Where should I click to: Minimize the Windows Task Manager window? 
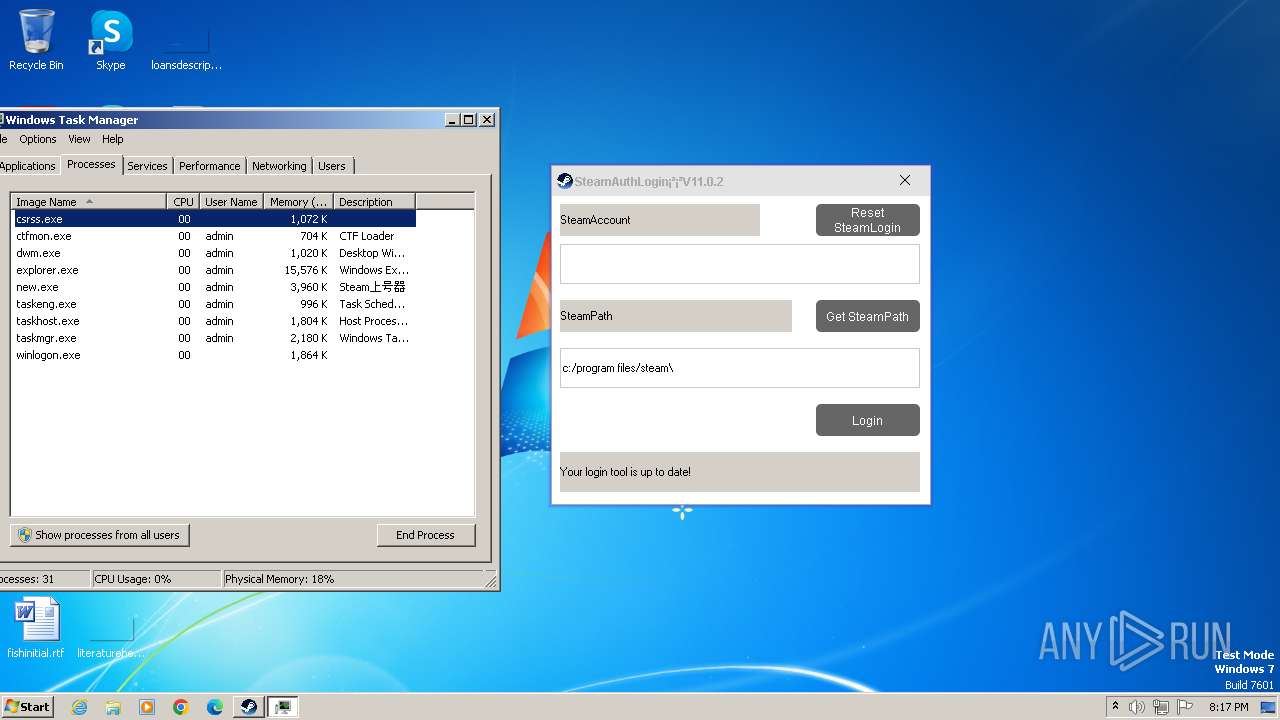[x=452, y=119]
